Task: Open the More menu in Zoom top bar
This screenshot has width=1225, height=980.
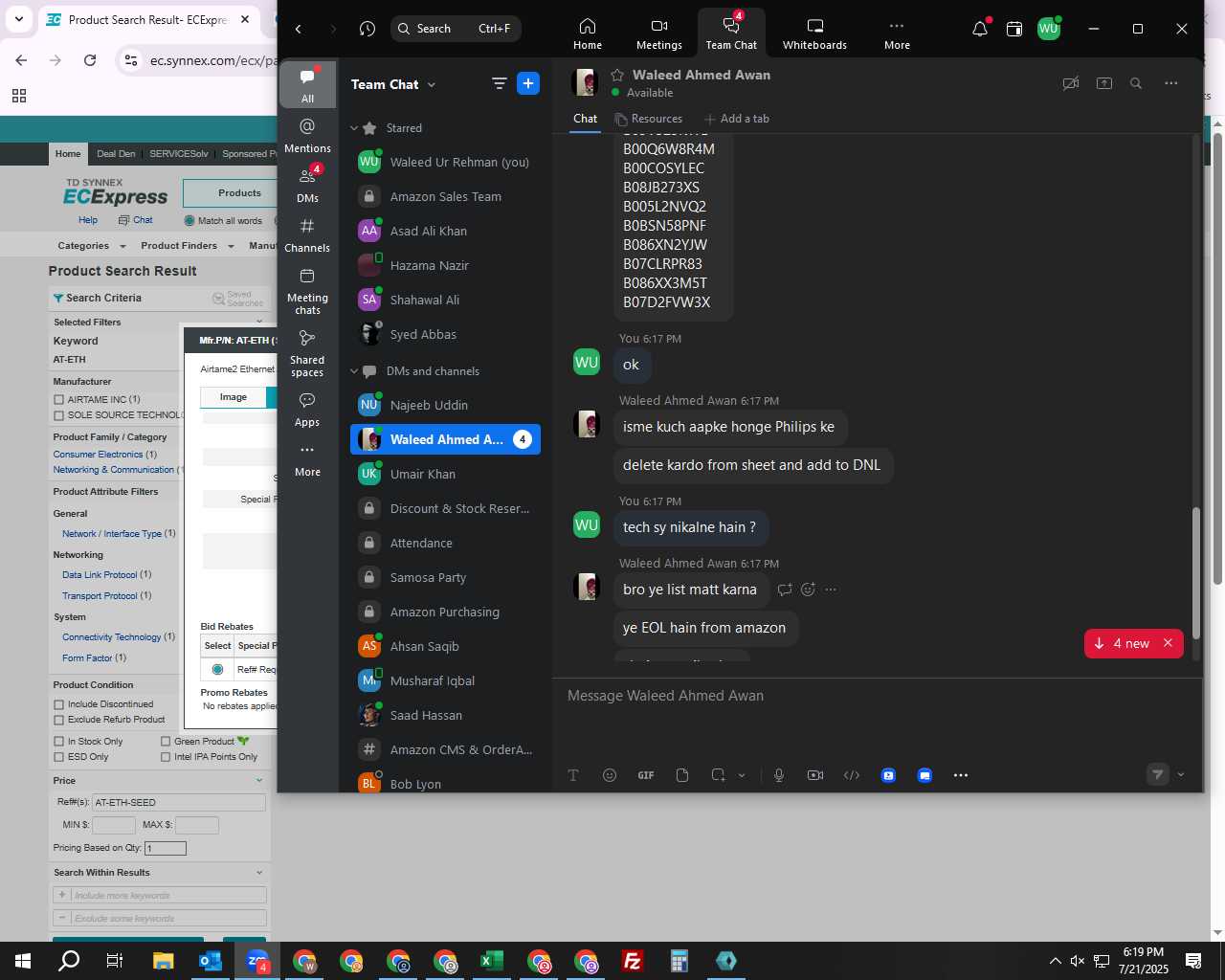Action: point(897,33)
